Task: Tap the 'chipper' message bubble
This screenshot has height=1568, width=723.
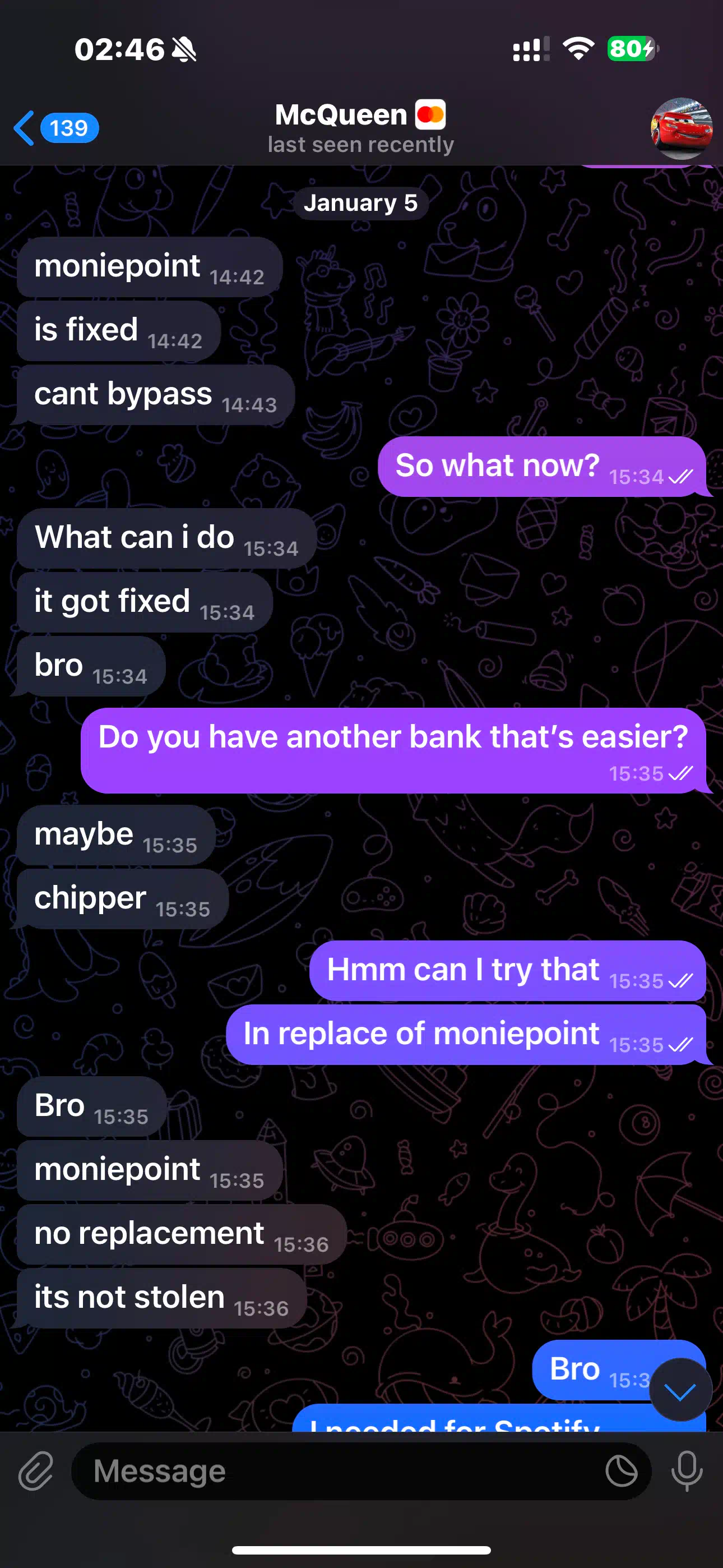Action: 122,899
